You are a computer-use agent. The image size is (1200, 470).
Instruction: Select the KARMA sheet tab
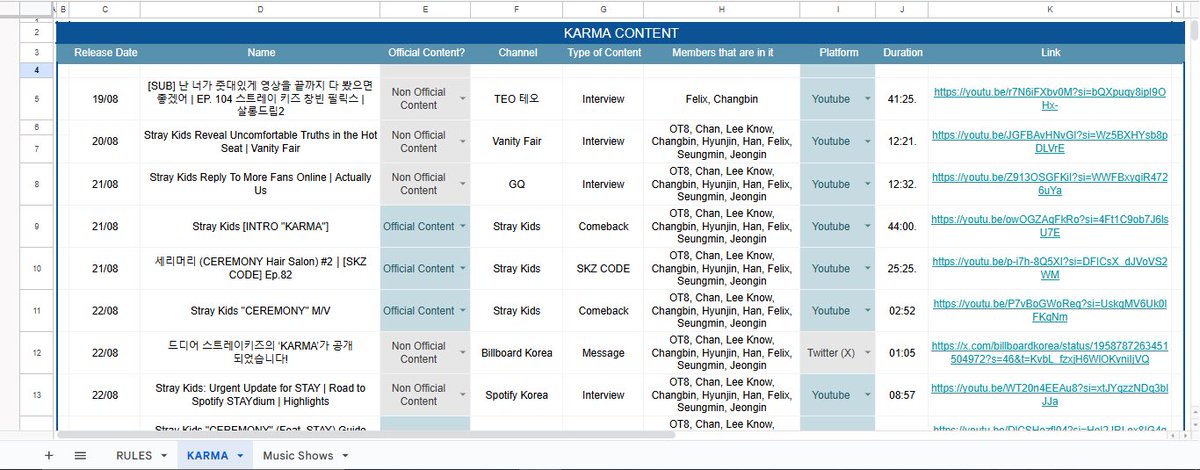coord(207,455)
